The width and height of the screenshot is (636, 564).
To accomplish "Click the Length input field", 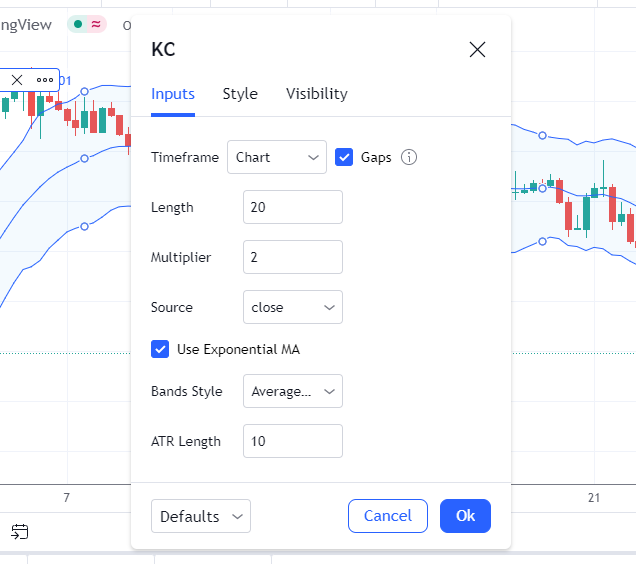I will click(x=292, y=207).
